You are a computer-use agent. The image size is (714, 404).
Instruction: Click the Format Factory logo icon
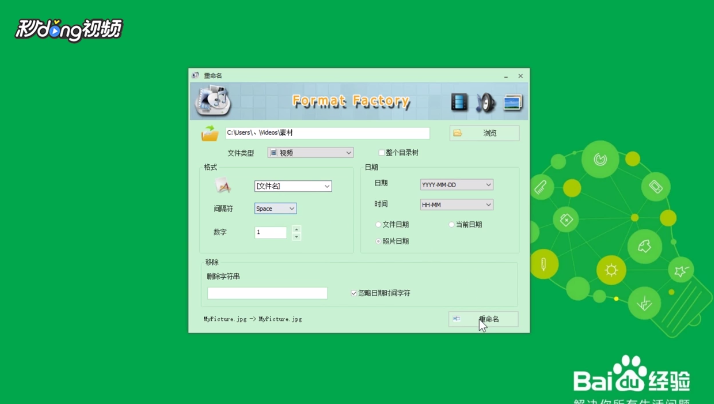tap(213, 101)
